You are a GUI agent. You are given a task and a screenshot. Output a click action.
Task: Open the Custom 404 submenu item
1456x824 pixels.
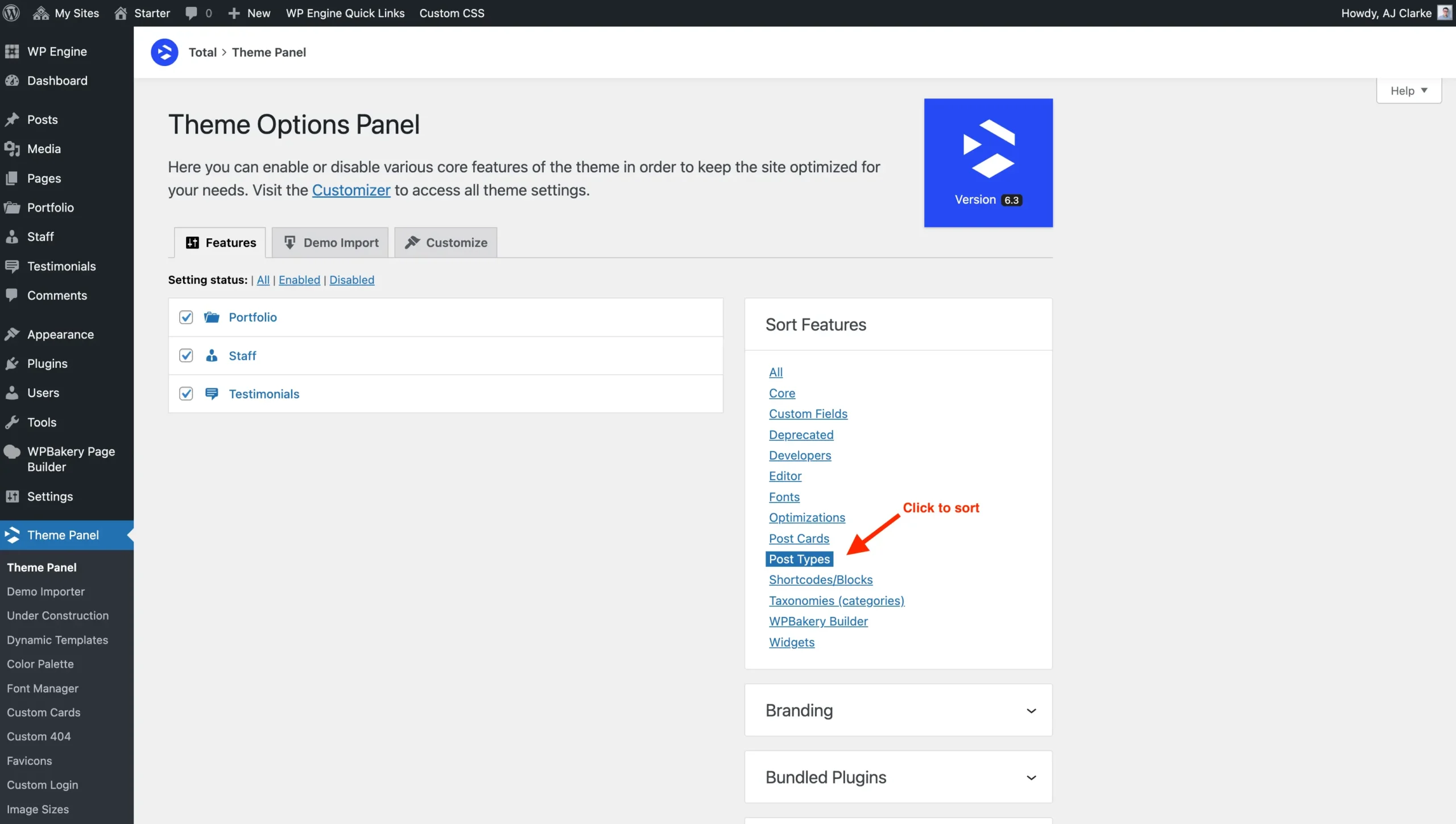pos(39,736)
